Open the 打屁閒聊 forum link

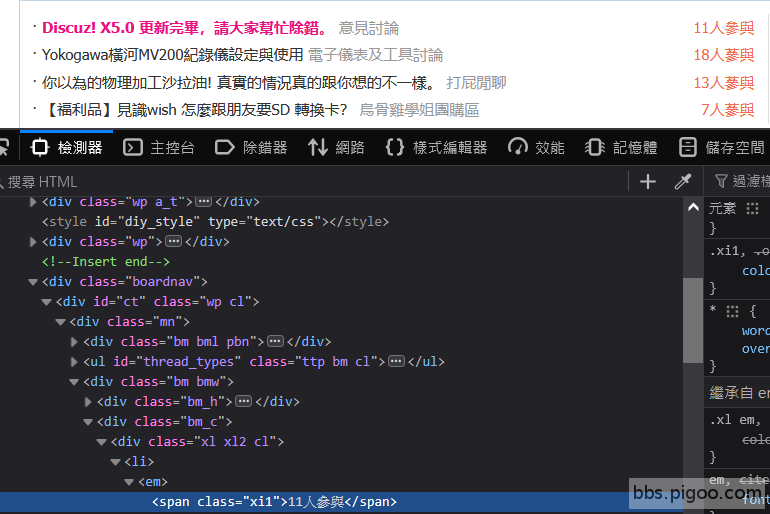click(x=476, y=82)
